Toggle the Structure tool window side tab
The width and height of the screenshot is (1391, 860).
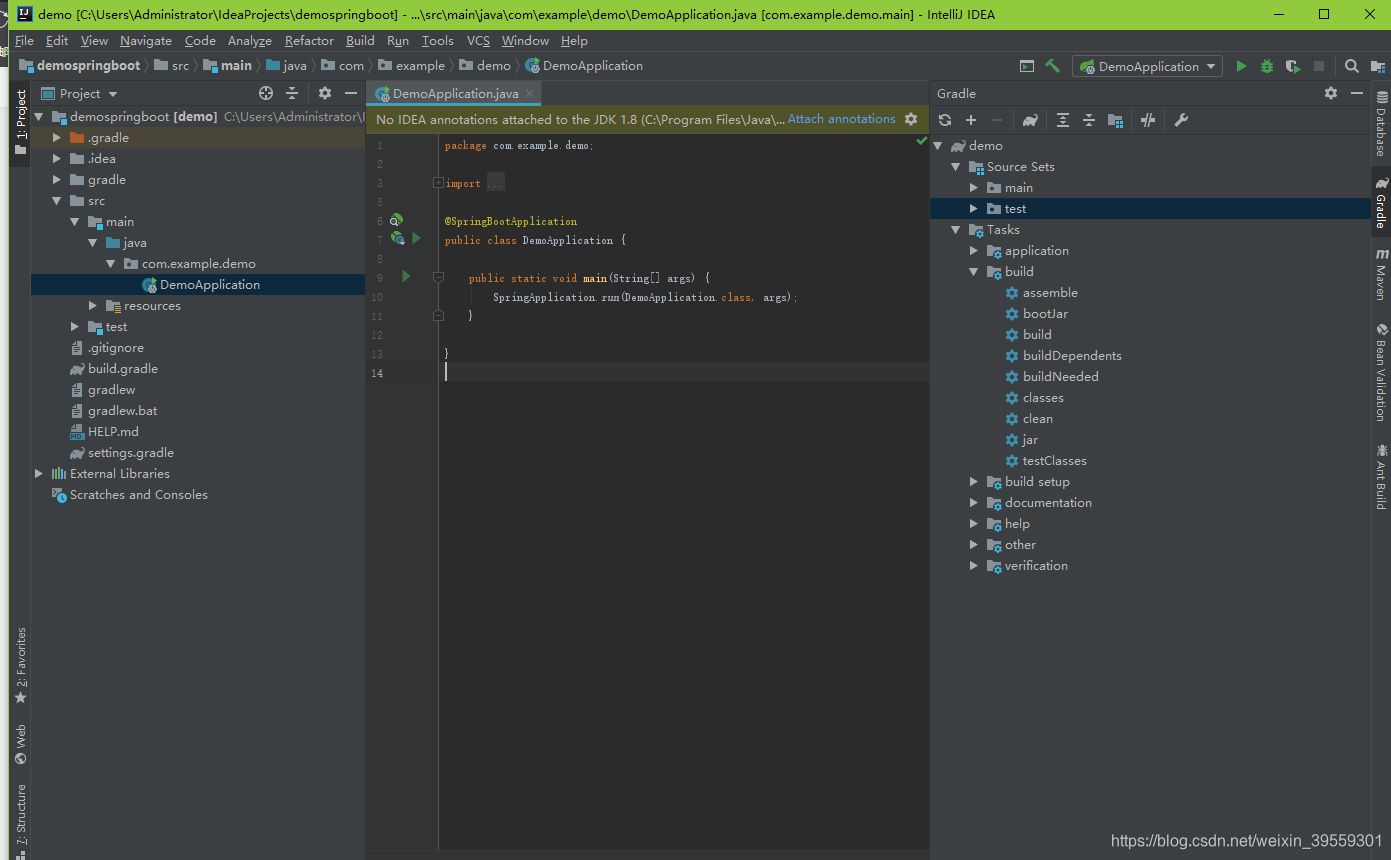click(x=20, y=820)
